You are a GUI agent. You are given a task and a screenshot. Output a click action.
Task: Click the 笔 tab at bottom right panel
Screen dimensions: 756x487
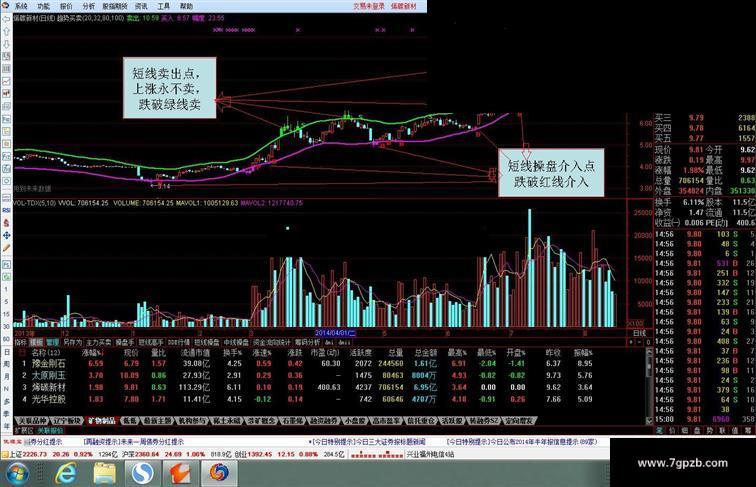(659, 431)
